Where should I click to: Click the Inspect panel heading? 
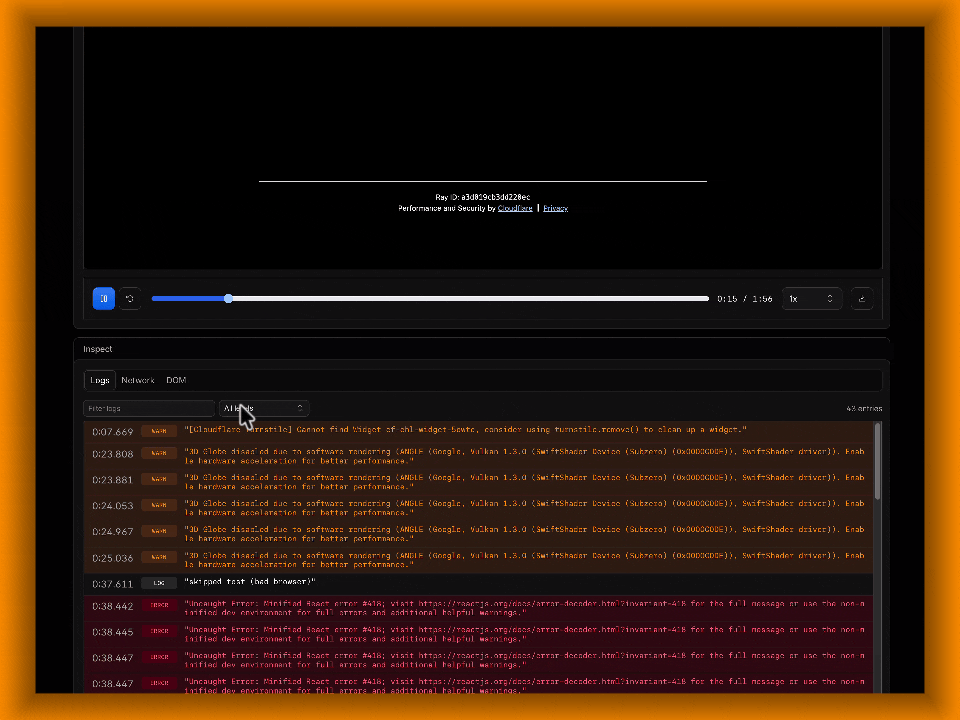(x=98, y=349)
